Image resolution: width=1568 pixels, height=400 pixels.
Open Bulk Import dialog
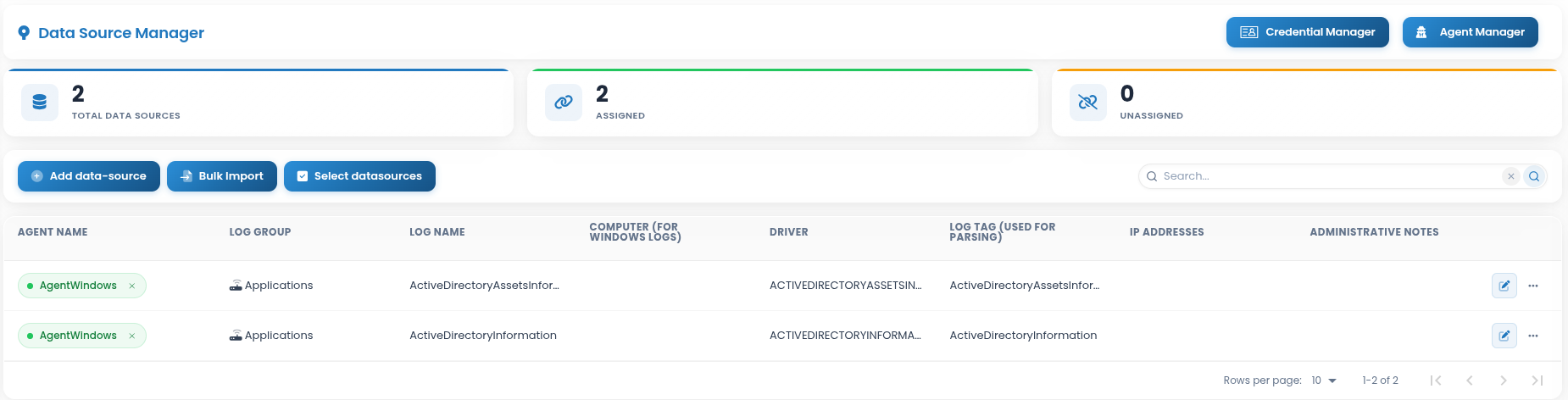[222, 176]
